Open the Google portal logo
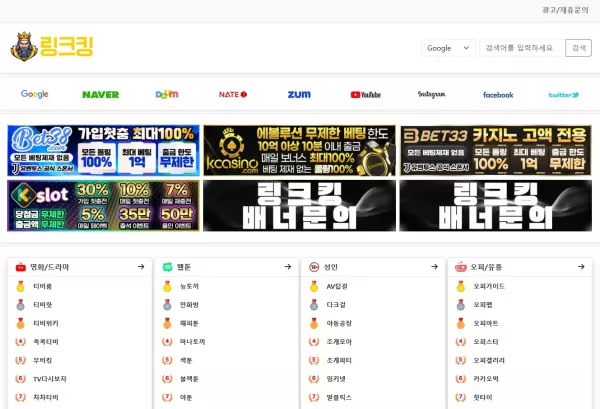Viewport: 600px width, 409px height. pos(34,94)
